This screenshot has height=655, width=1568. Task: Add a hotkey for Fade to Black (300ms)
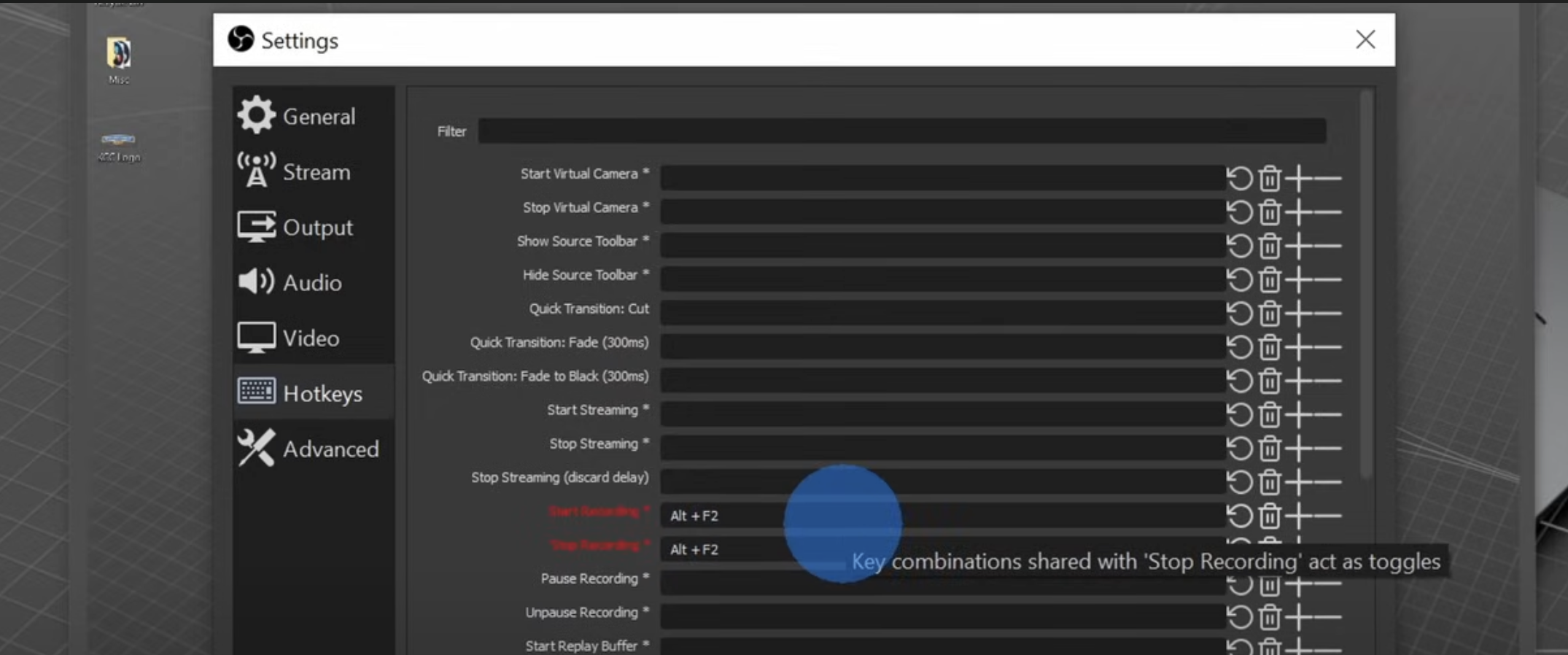1298,381
